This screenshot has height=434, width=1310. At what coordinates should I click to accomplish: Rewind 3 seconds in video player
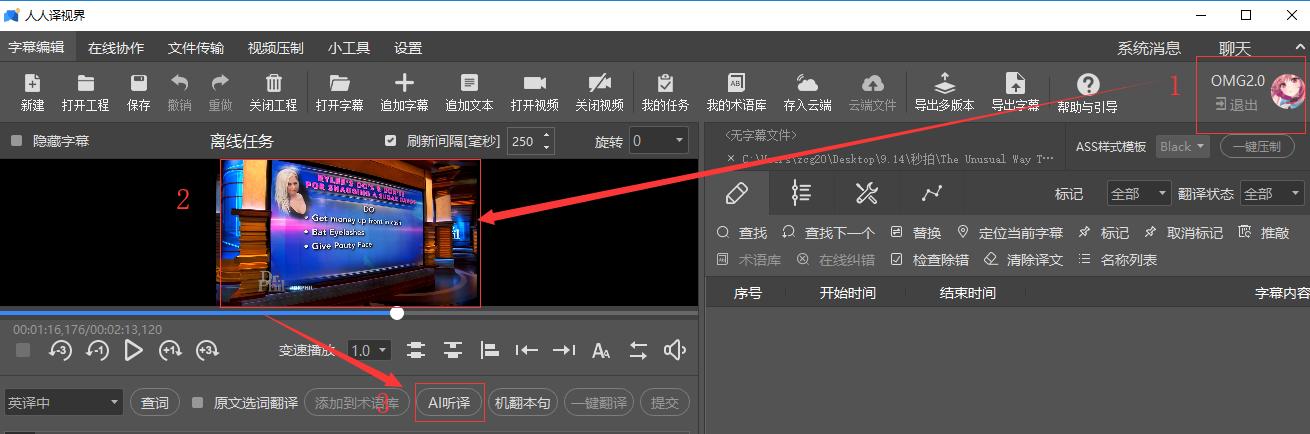click(61, 350)
